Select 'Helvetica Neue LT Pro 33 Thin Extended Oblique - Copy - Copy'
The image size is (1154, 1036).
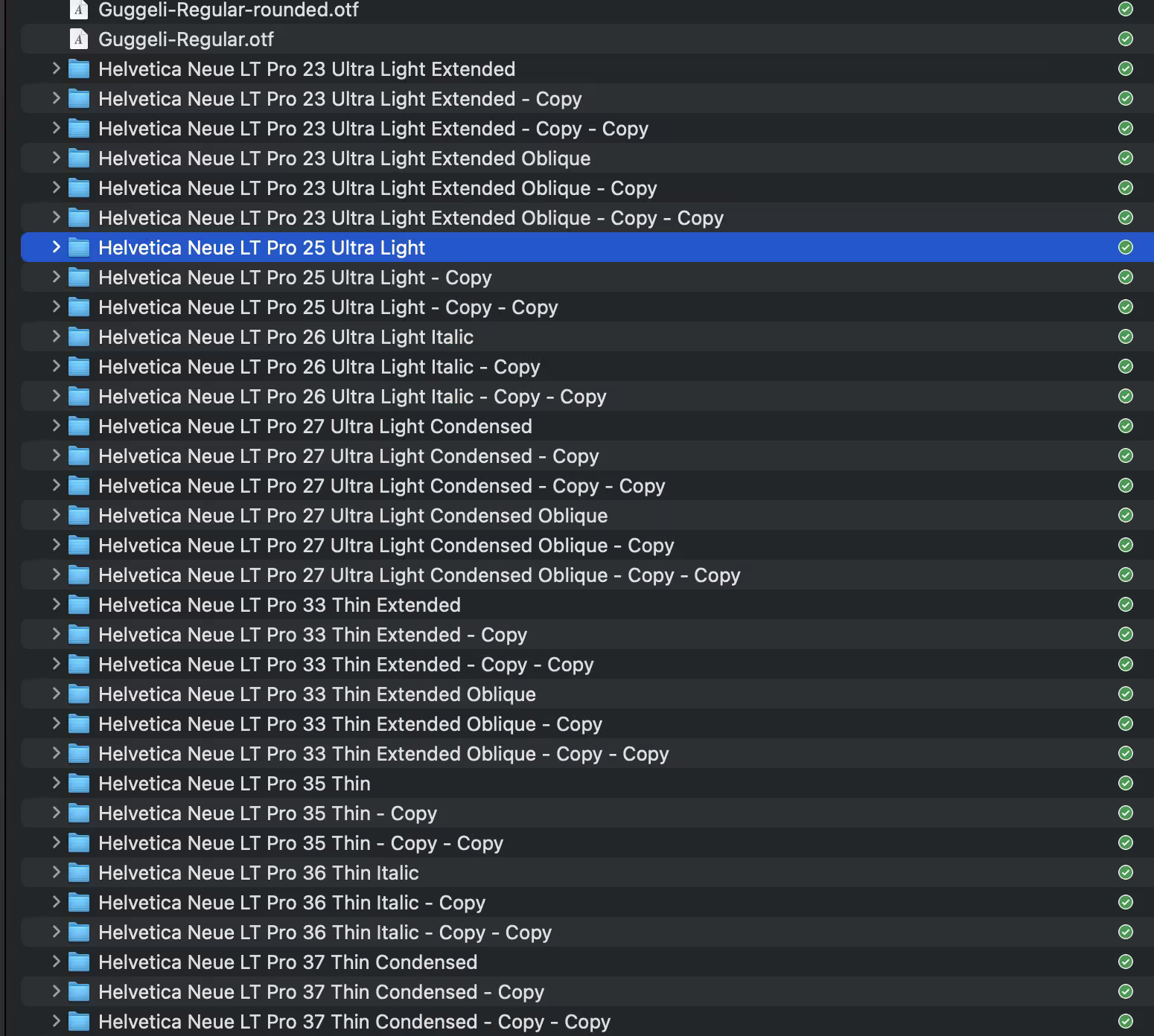click(383, 754)
